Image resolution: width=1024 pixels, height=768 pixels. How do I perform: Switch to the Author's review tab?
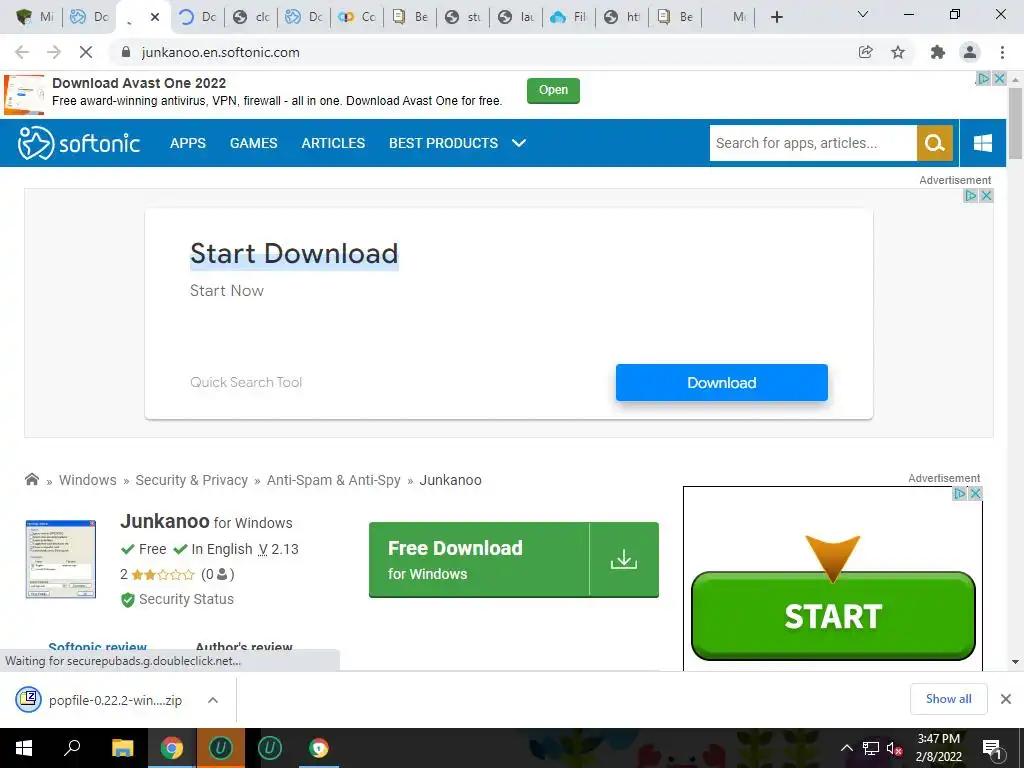[244, 647]
